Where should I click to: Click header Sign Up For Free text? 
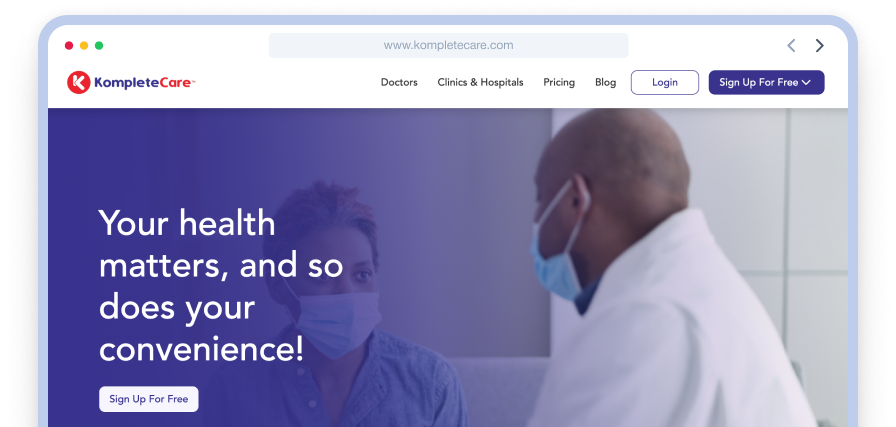[x=758, y=83]
